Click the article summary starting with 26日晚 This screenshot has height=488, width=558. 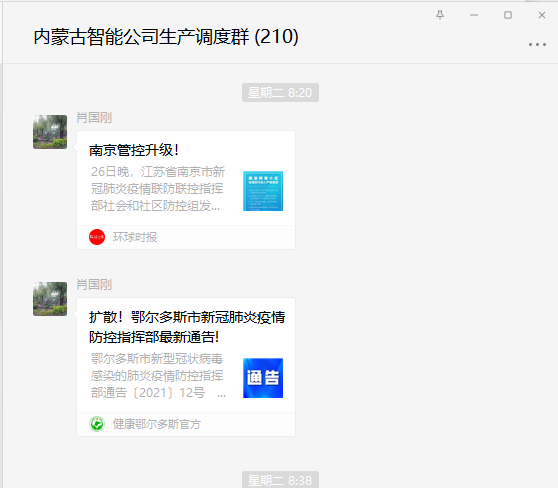click(158, 189)
